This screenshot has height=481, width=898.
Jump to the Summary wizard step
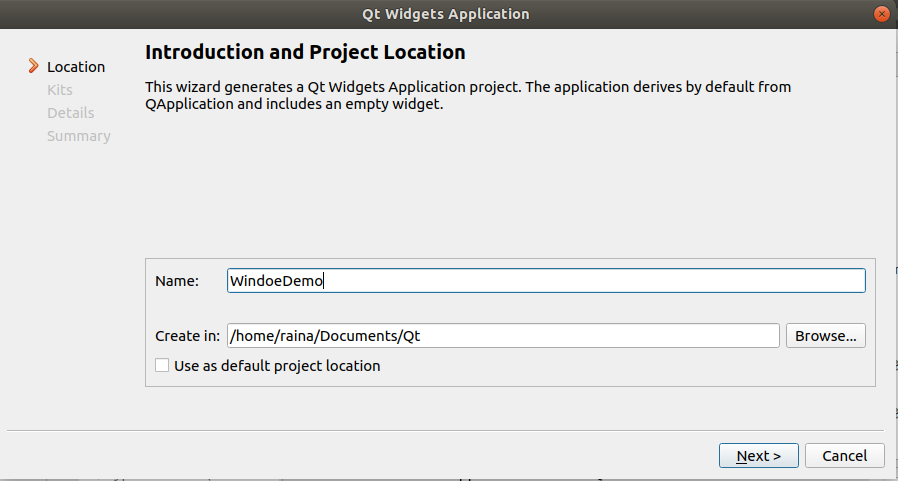[x=79, y=136]
